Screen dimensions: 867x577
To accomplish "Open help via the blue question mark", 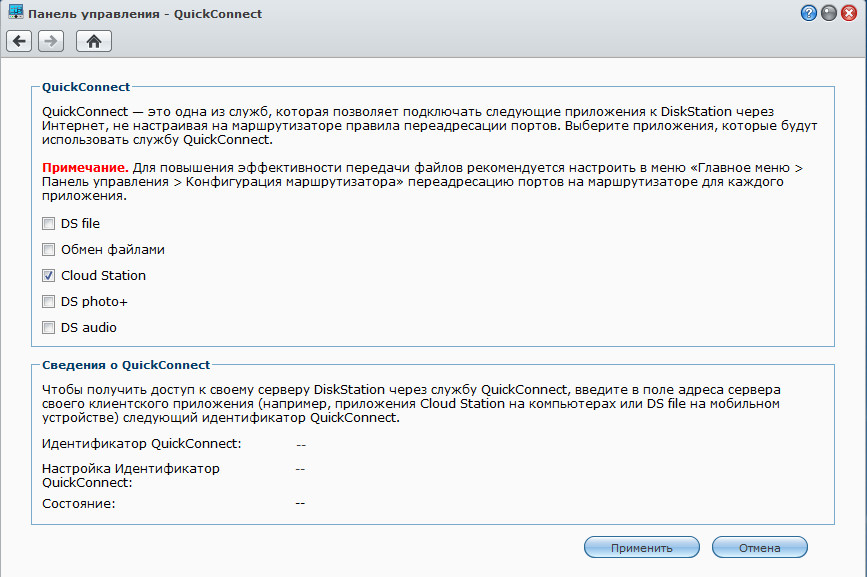I will [808, 12].
